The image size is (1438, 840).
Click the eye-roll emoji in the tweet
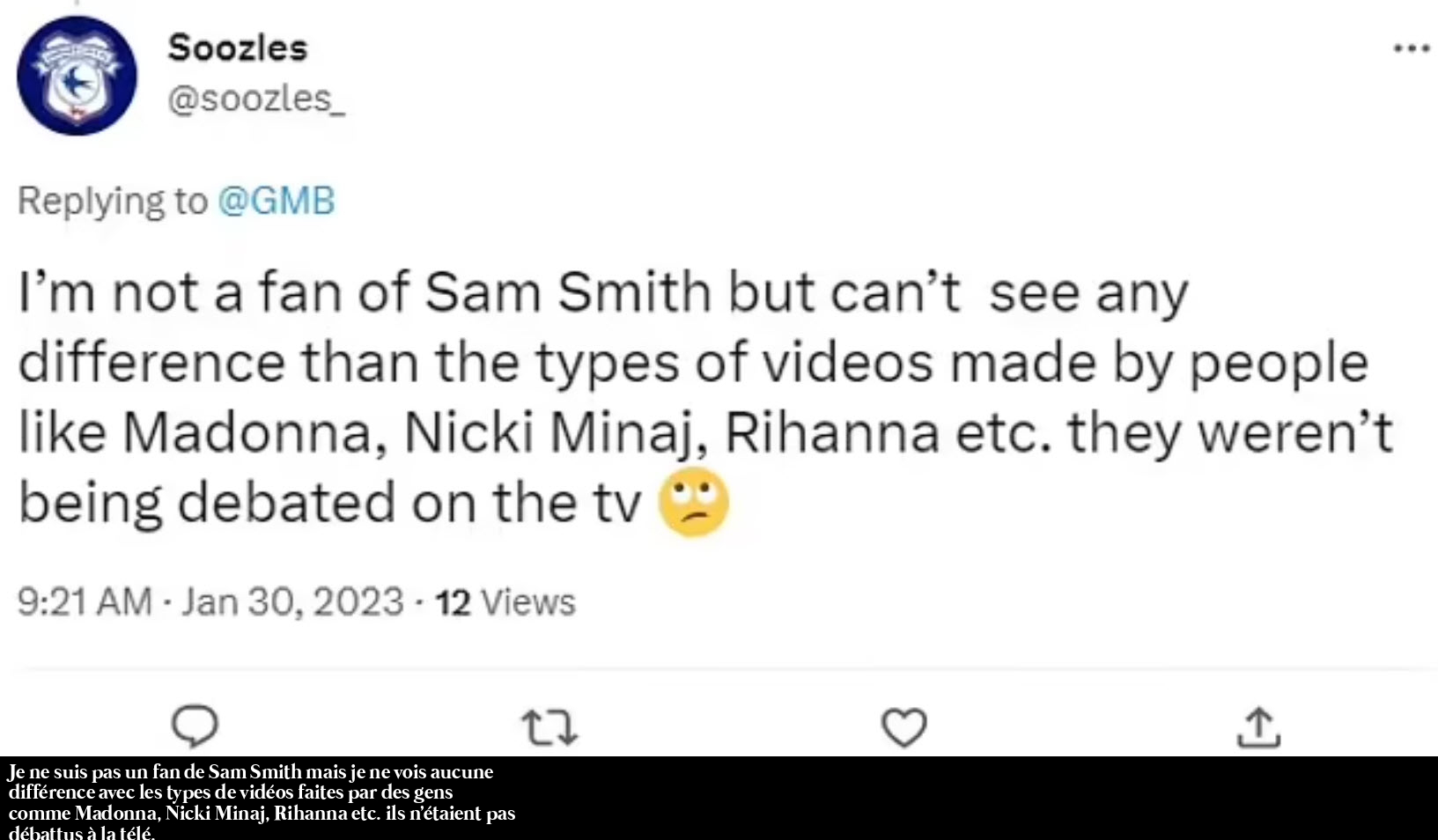click(695, 503)
